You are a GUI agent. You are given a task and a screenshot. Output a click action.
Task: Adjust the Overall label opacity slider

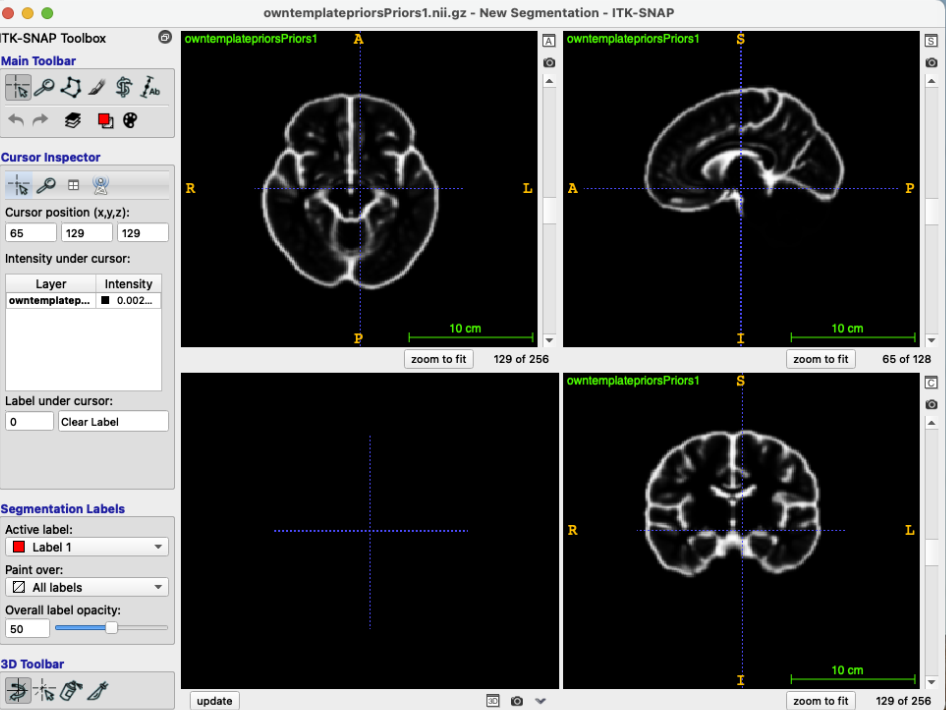tap(110, 628)
